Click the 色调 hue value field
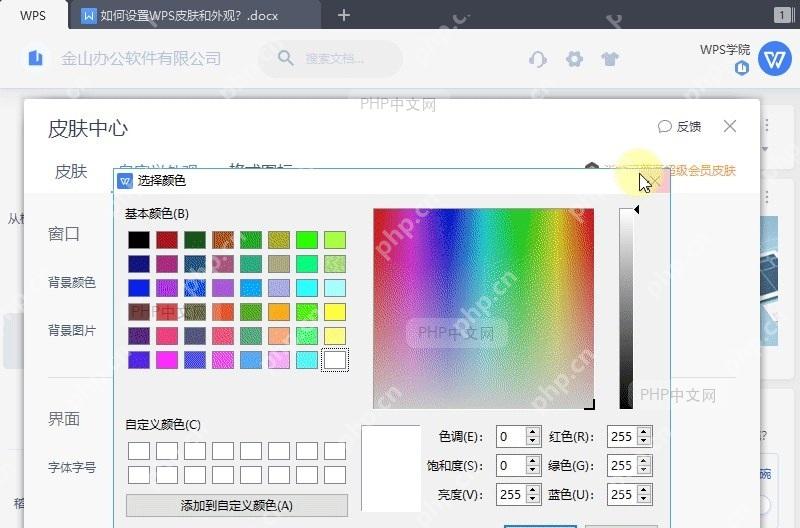 511,437
